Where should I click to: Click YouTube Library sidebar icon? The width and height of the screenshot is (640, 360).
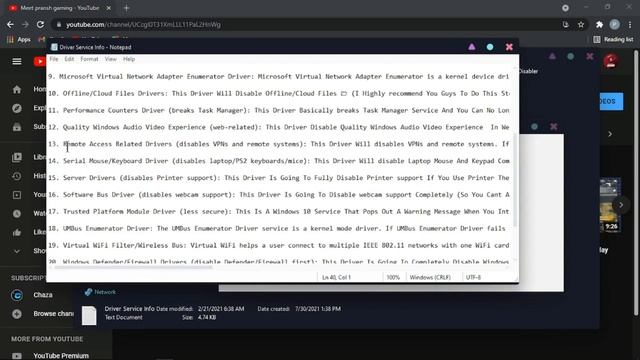[17, 157]
